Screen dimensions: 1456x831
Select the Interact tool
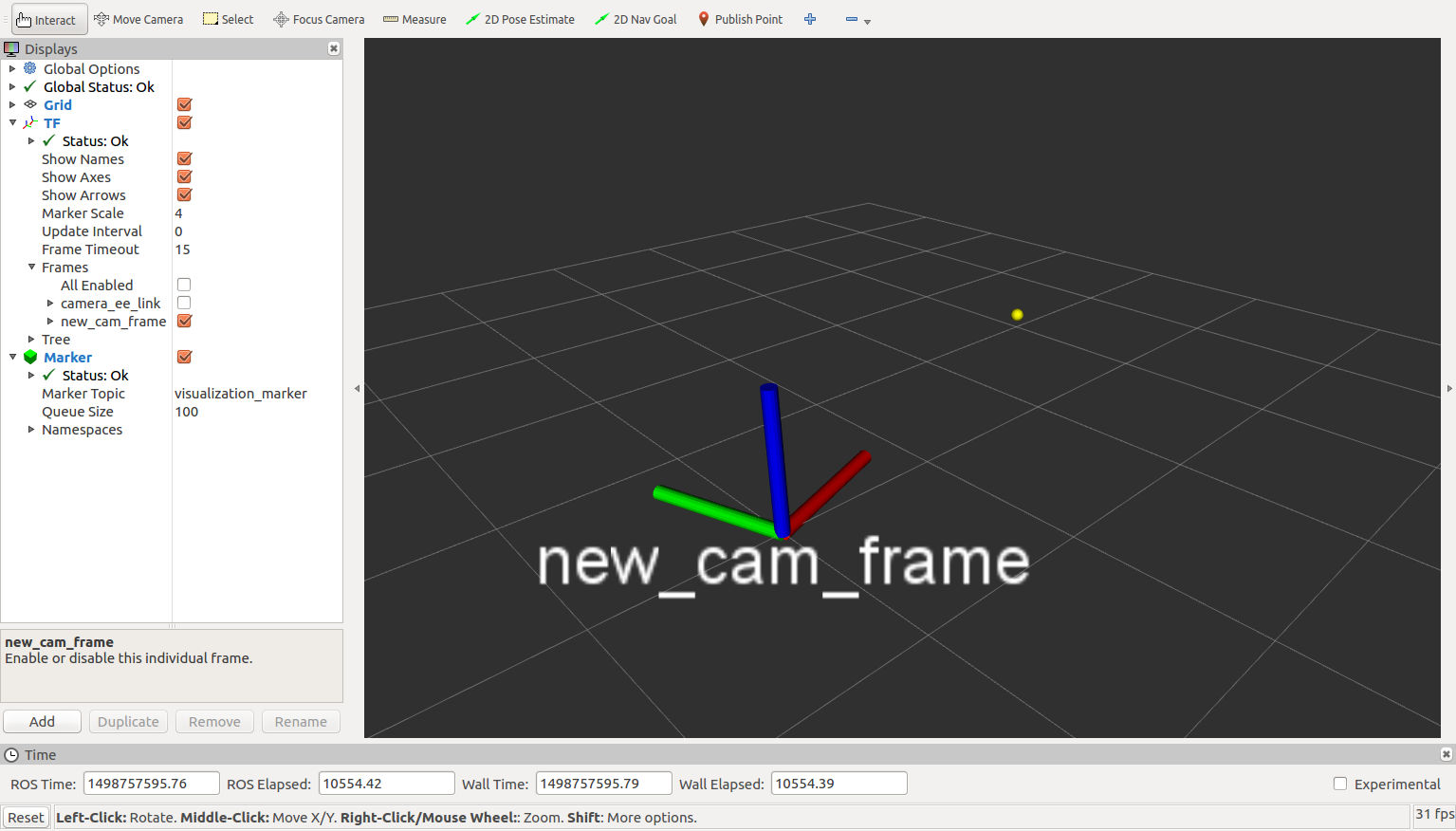pyautogui.click(x=47, y=20)
